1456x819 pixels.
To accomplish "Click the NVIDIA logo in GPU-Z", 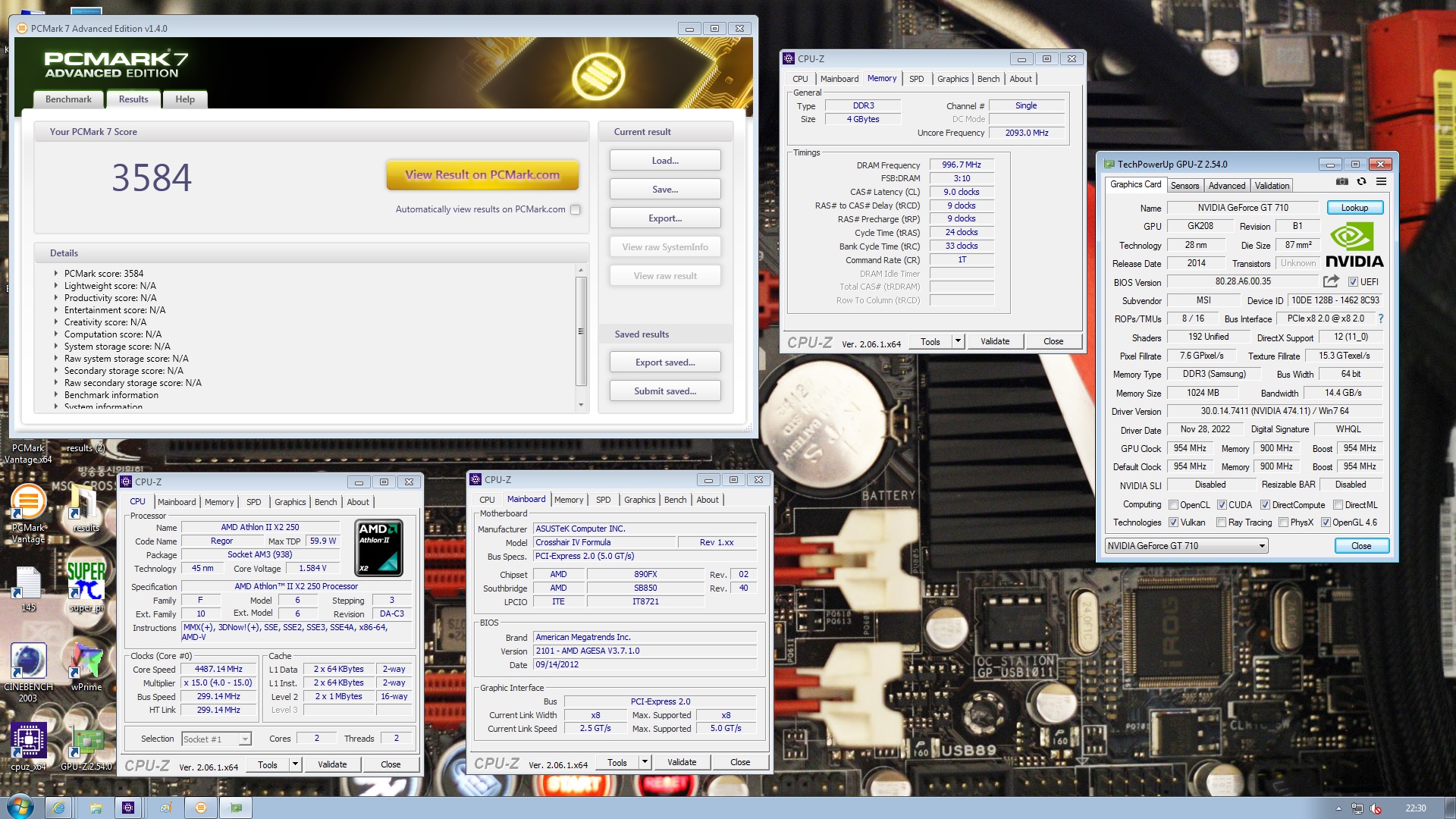I will pyautogui.click(x=1354, y=245).
